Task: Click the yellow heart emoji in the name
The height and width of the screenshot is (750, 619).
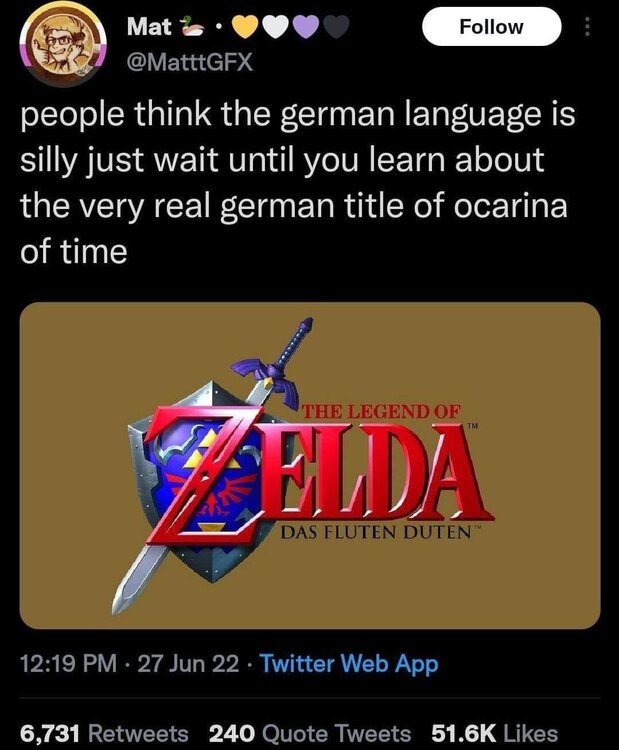Action: point(246,29)
